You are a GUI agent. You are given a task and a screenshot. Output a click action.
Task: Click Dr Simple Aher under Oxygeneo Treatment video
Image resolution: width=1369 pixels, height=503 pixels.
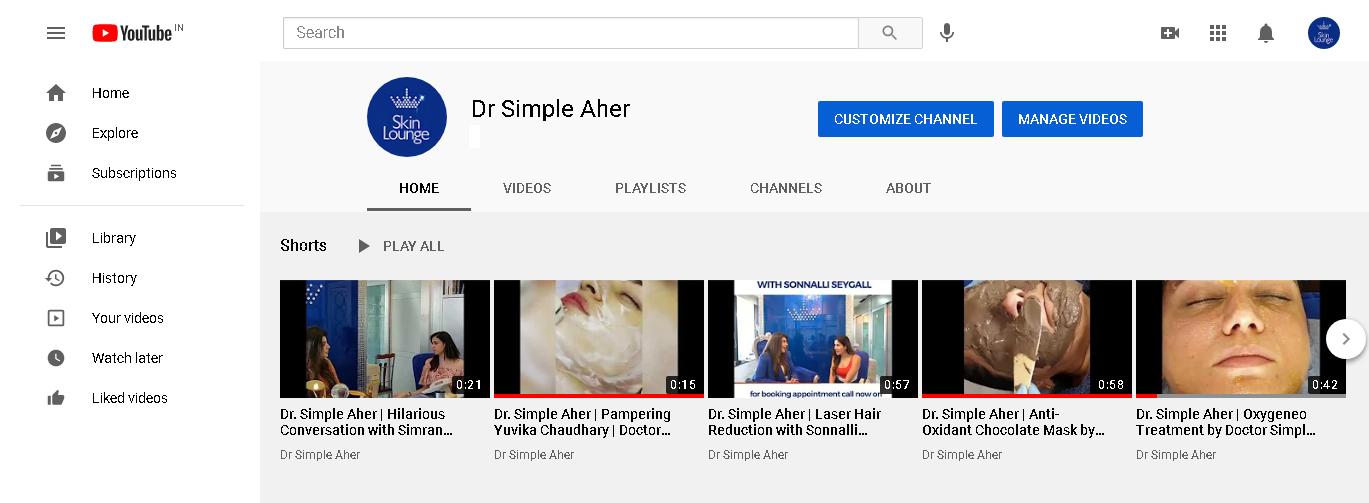pyautogui.click(x=1176, y=455)
